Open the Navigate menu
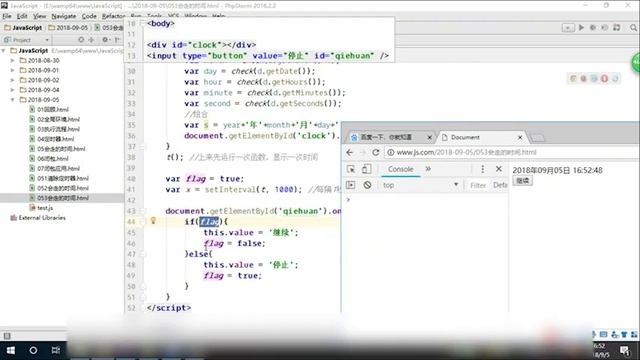The height and width of the screenshot is (360, 640). (x=64, y=16)
